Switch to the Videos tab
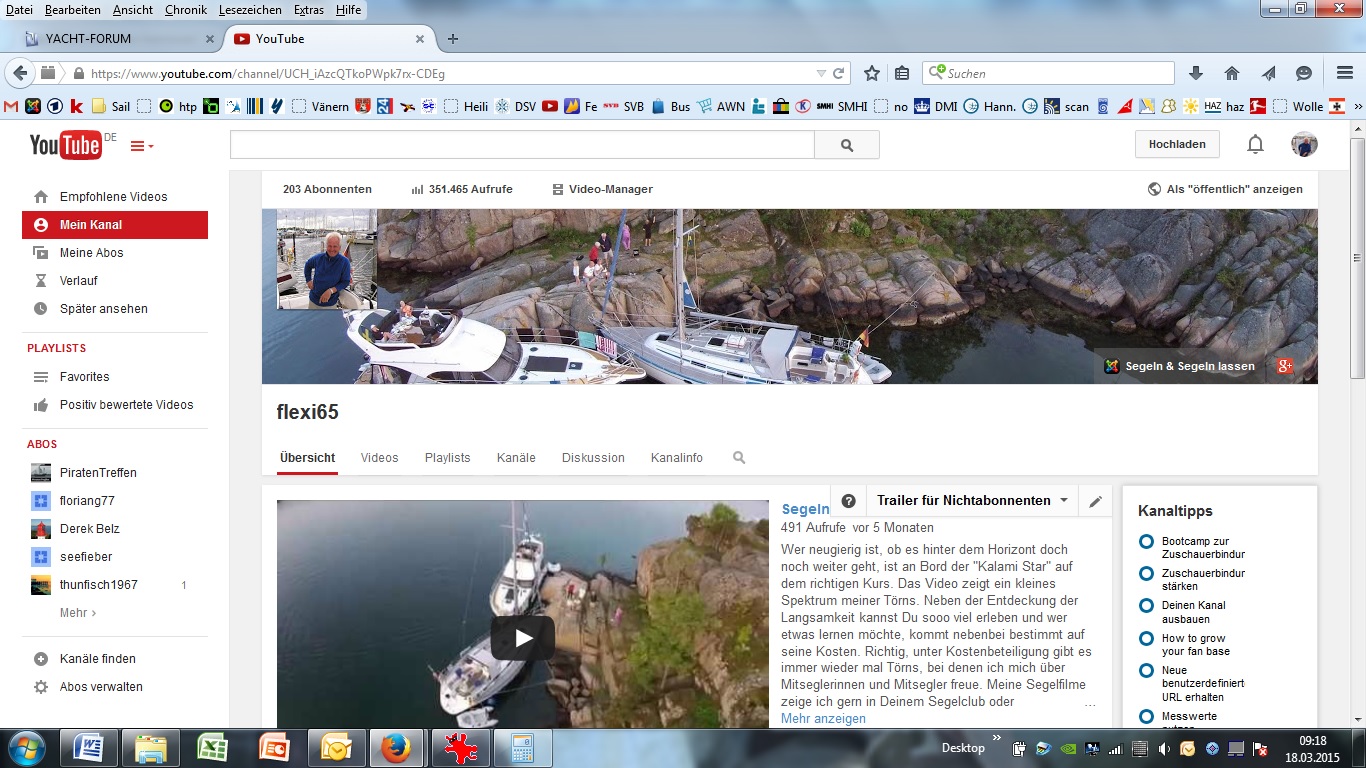Viewport: 1366px width, 768px height. tap(379, 458)
